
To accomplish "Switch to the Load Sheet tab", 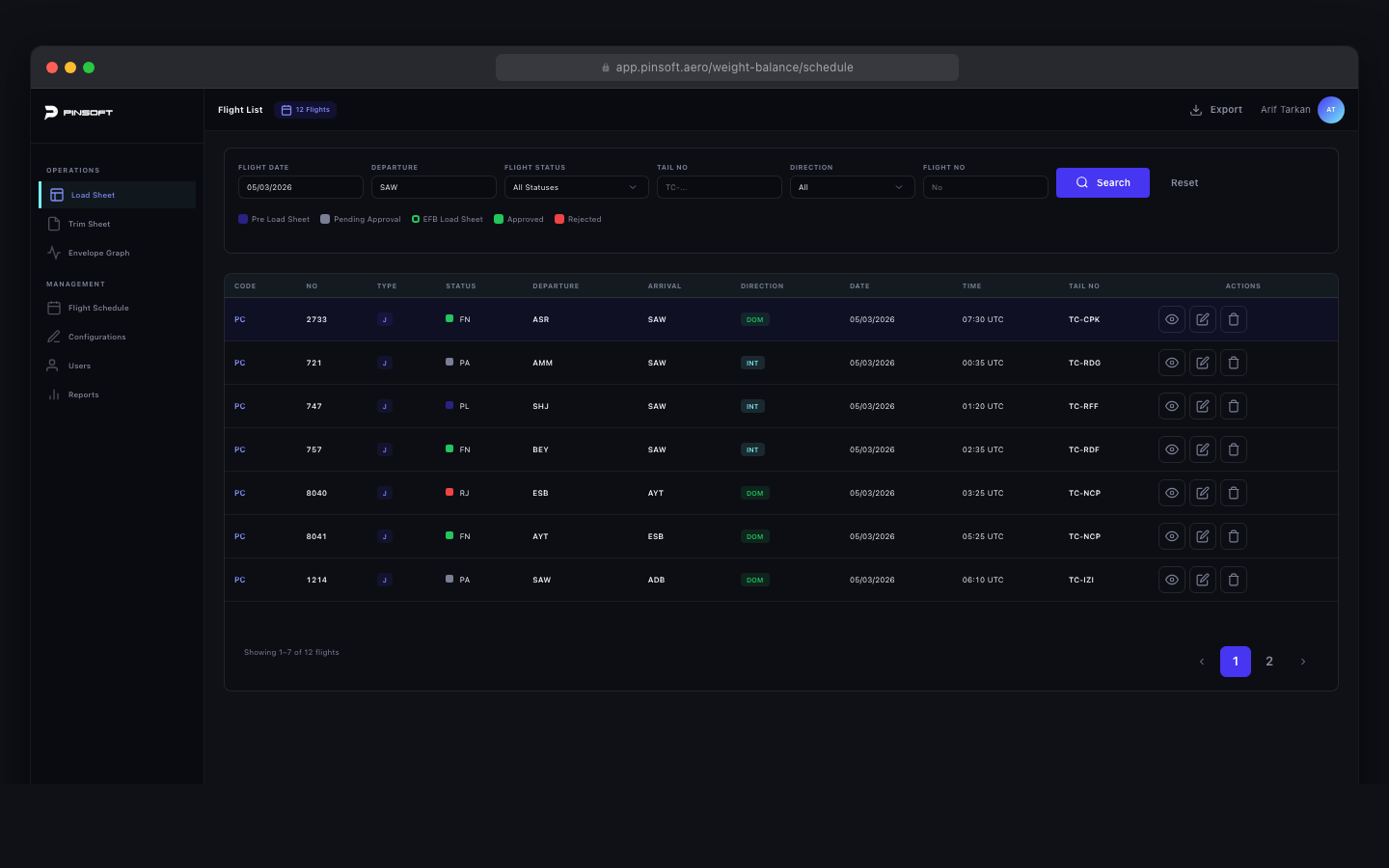I will [93, 194].
